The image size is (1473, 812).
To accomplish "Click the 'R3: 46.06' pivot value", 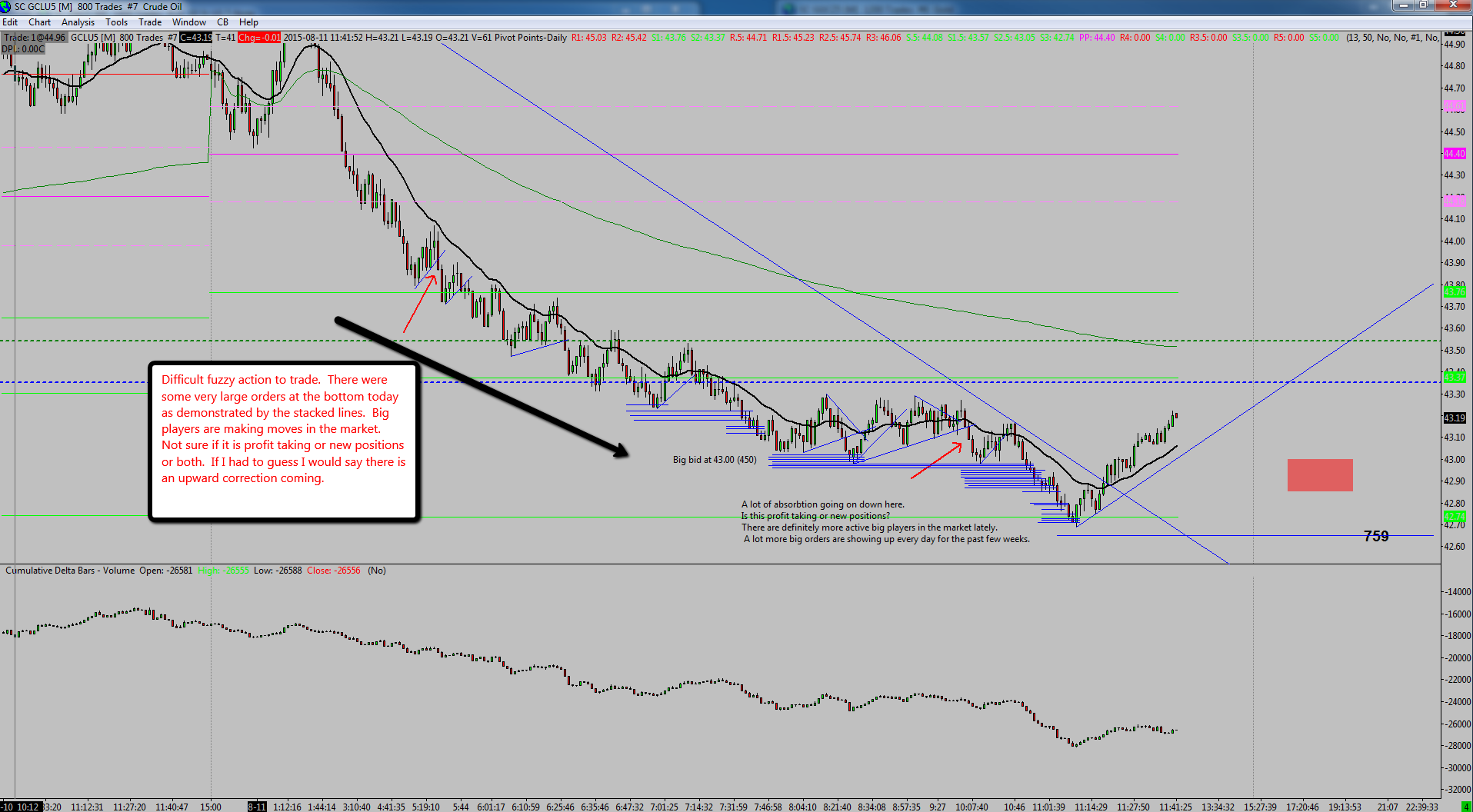I will point(883,38).
